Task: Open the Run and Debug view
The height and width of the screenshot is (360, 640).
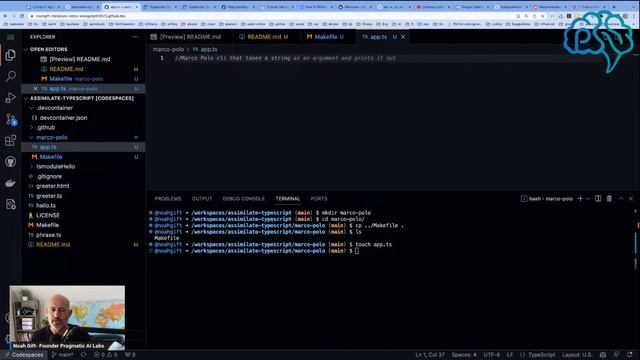Action: (x=11, y=98)
